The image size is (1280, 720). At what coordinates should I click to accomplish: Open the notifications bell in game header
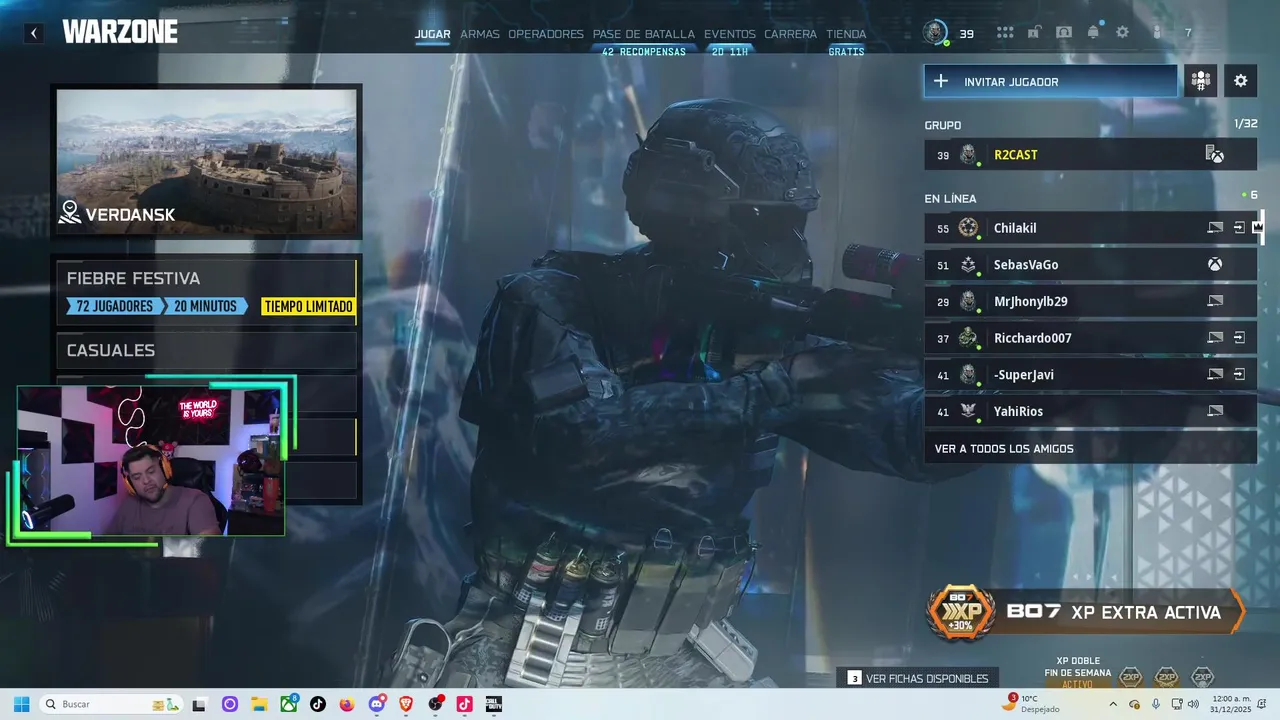click(x=1093, y=33)
